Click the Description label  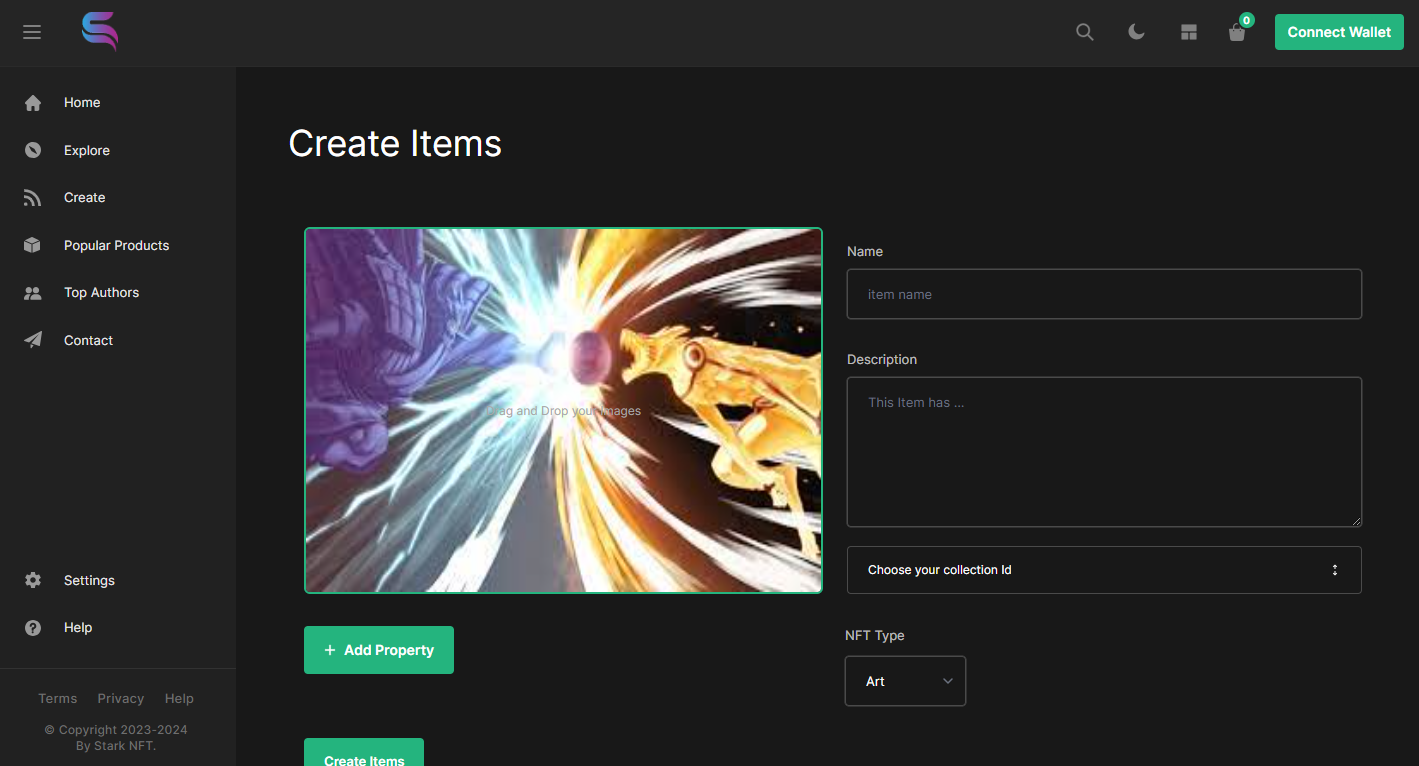(x=882, y=360)
